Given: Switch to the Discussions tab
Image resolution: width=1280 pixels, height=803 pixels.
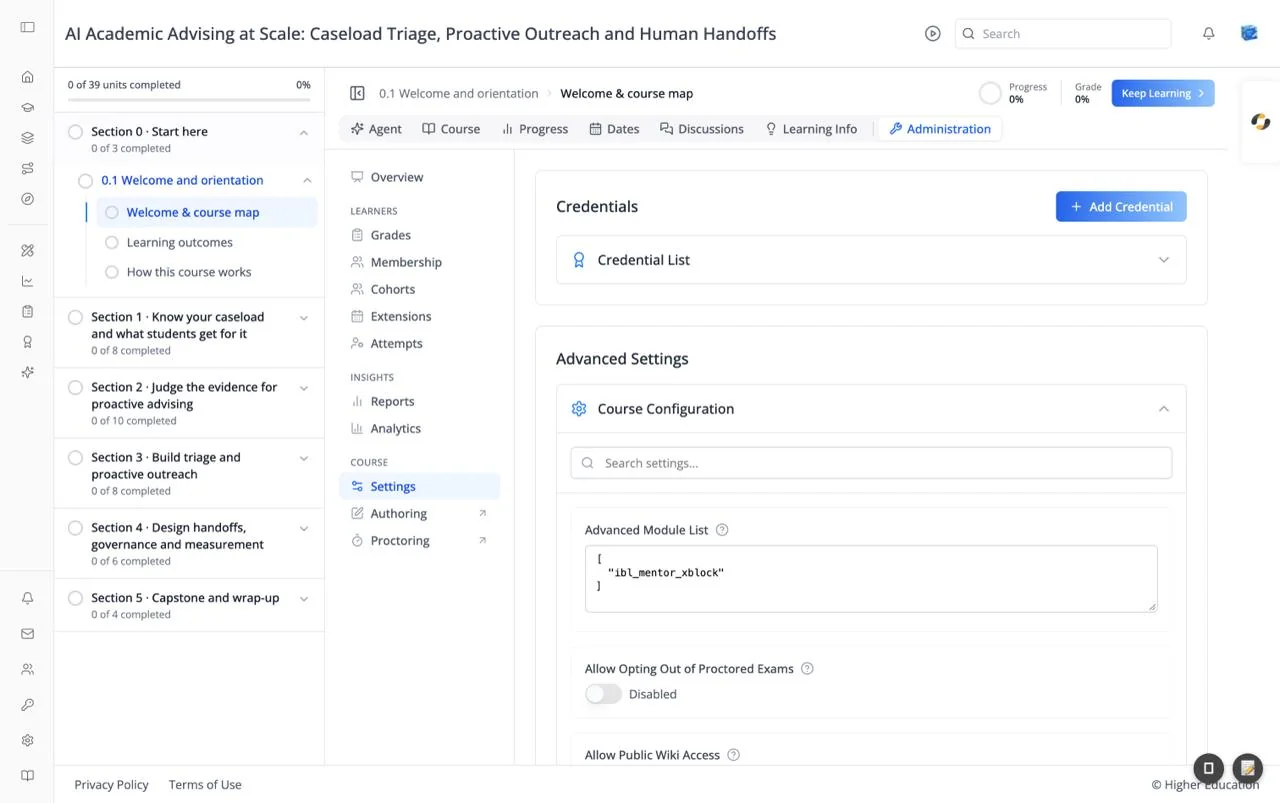Looking at the screenshot, I should tap(701, 129).
